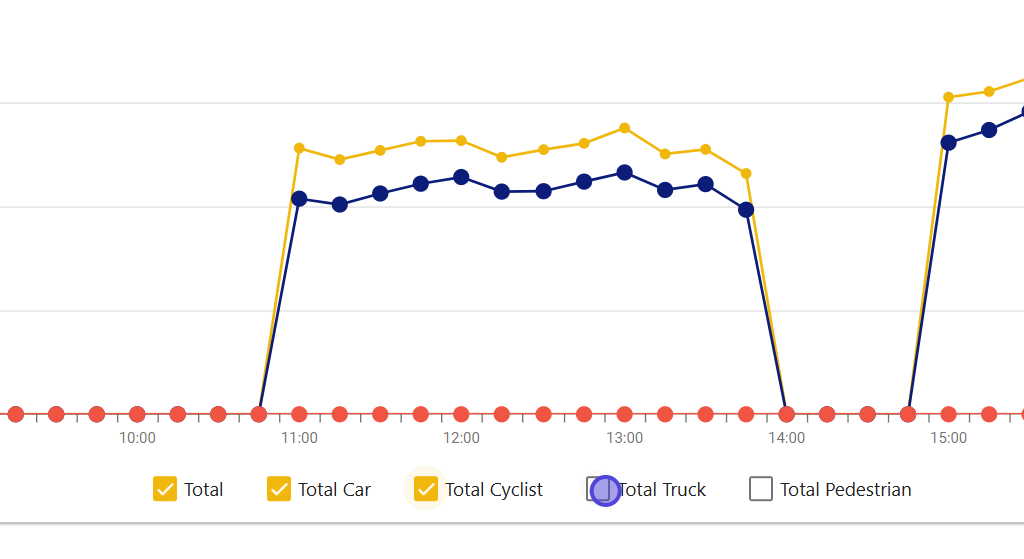
Task: Click the yellow data point at 15:00
Action: 948,97
